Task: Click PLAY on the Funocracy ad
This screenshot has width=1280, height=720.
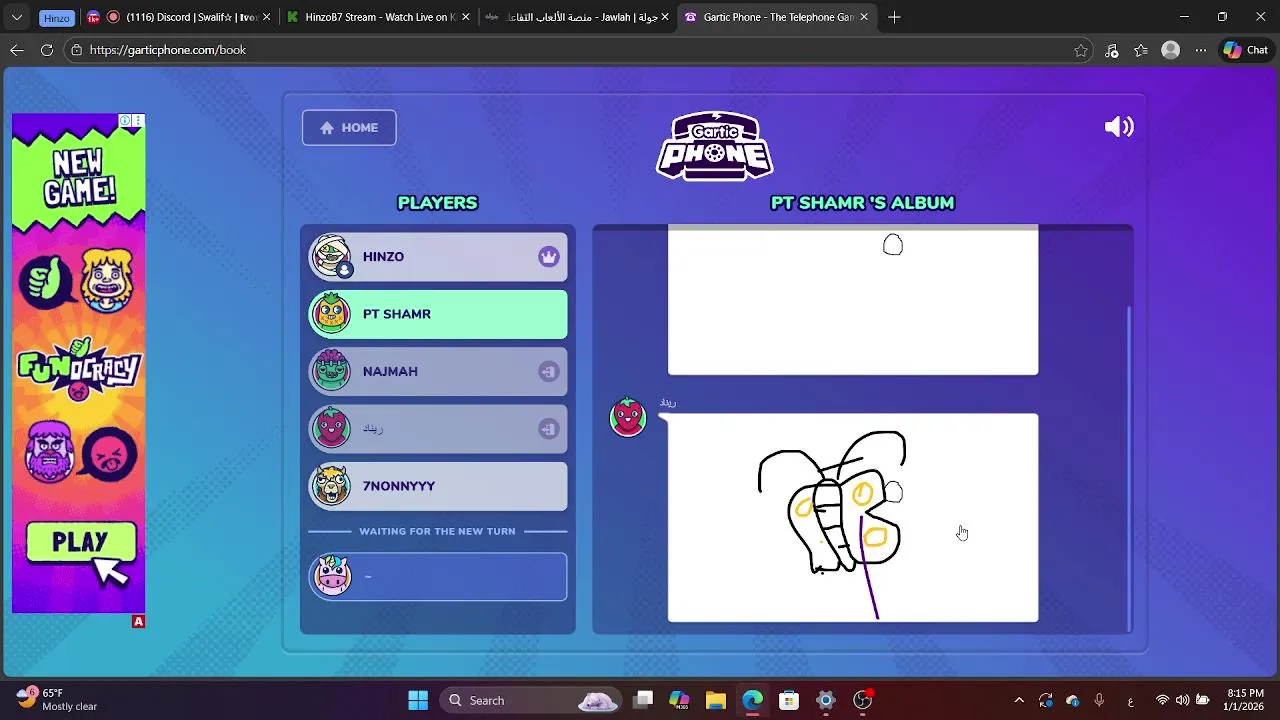Action: coord(80,543)
